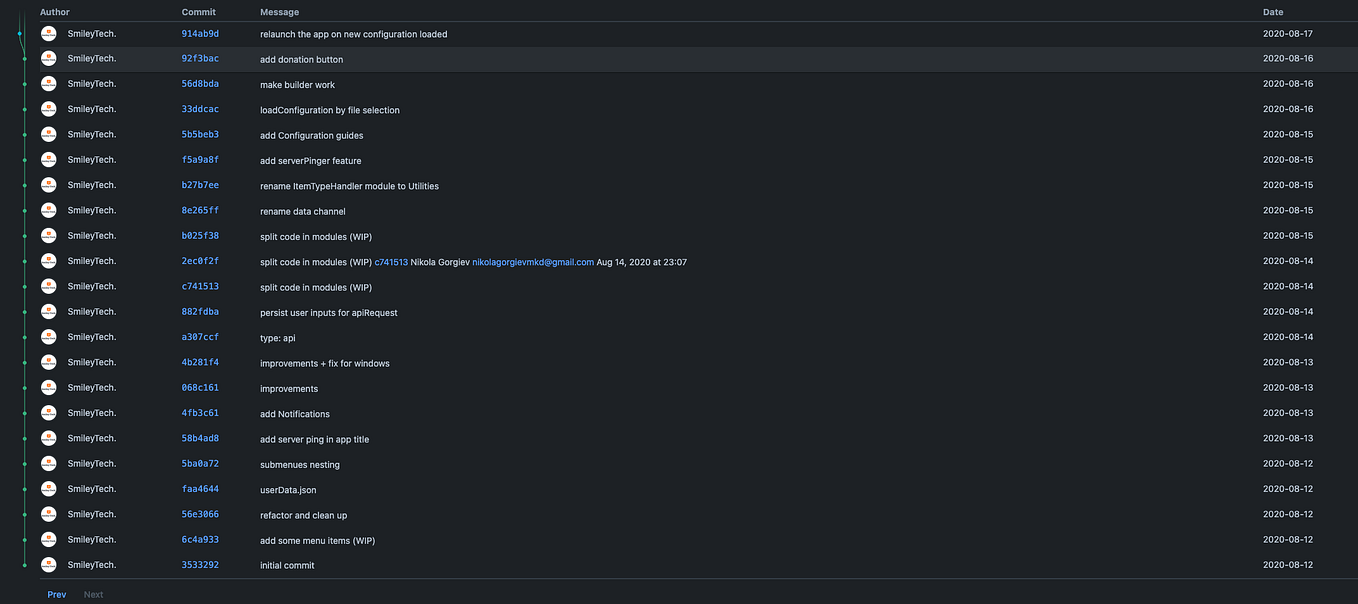Click the SmileyTech avatar on the initial commit row
The width and height of the screenshot is (1358, 604).
48,564
